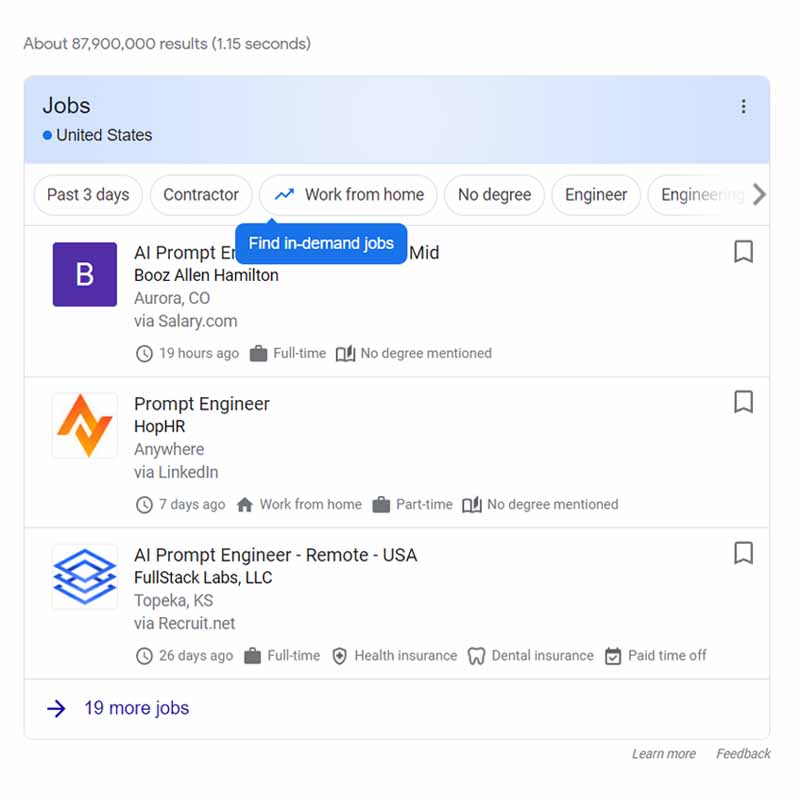Expand the list via 19 more jobs
Viewport: 800px width, 800px height.
pos(136,708)
